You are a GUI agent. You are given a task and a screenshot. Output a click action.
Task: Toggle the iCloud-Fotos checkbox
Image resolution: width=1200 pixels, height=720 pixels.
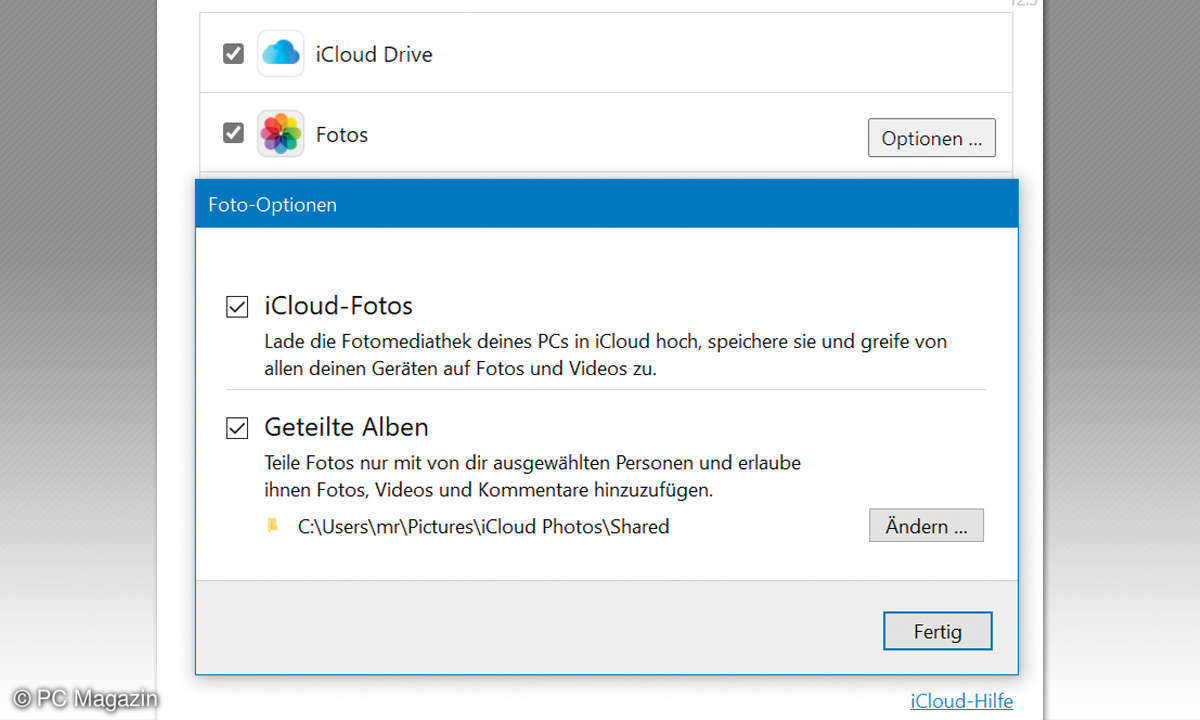coord(237,307)
